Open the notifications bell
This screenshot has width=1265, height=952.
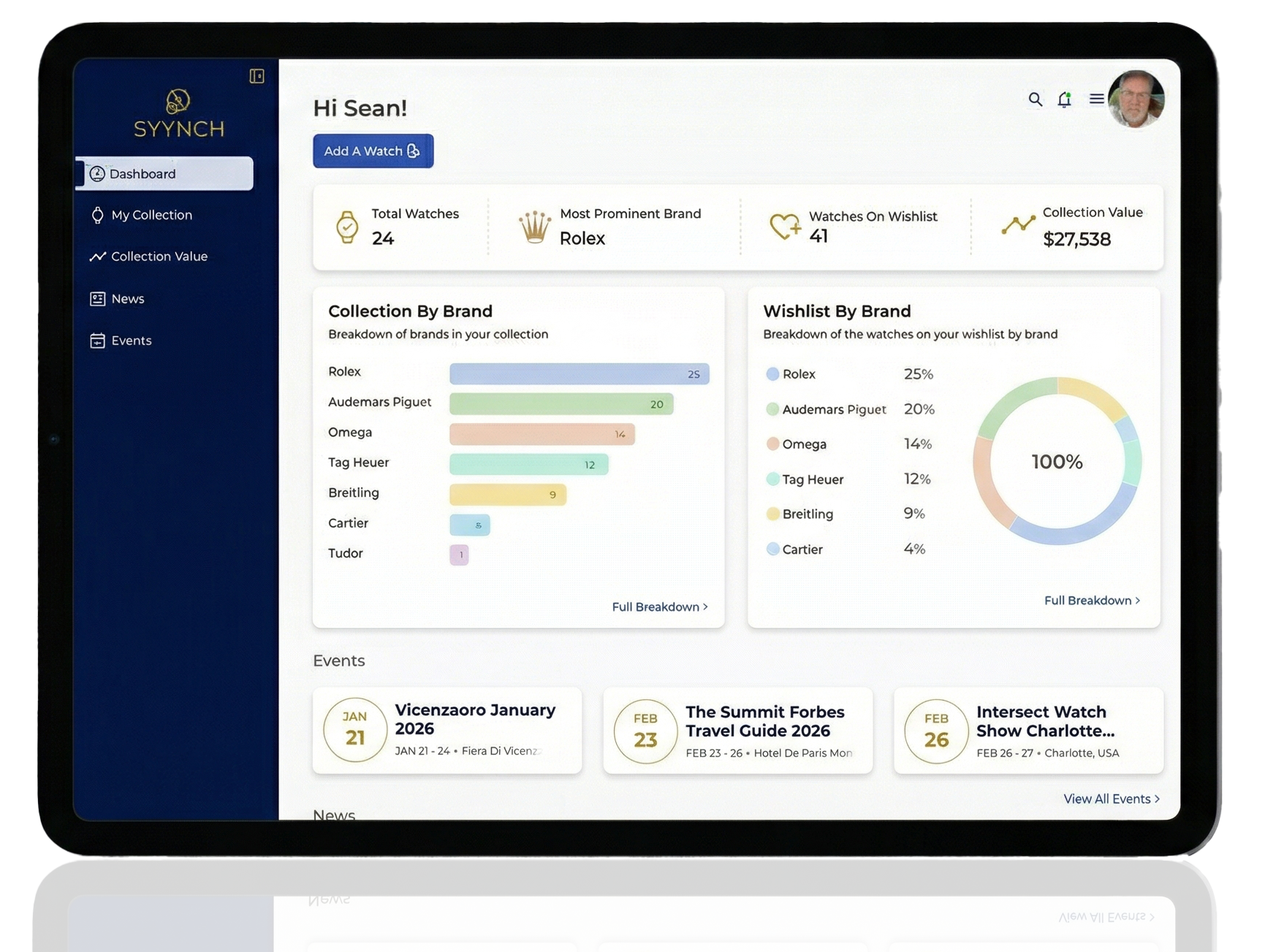tap(1064, 99)
